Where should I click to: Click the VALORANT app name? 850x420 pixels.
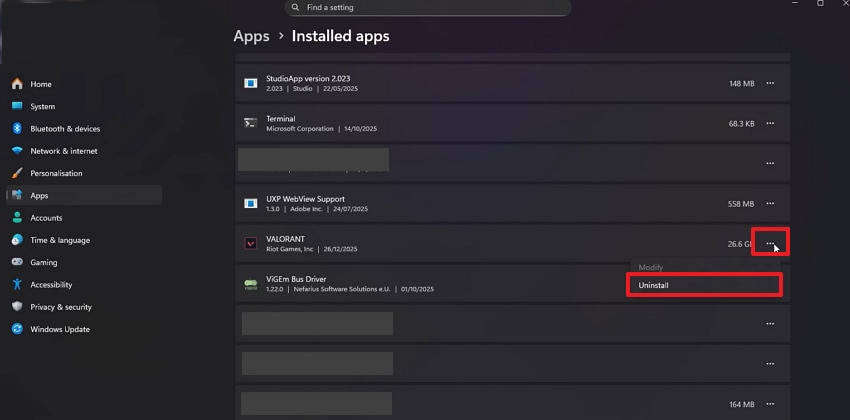tap(285, 239)
